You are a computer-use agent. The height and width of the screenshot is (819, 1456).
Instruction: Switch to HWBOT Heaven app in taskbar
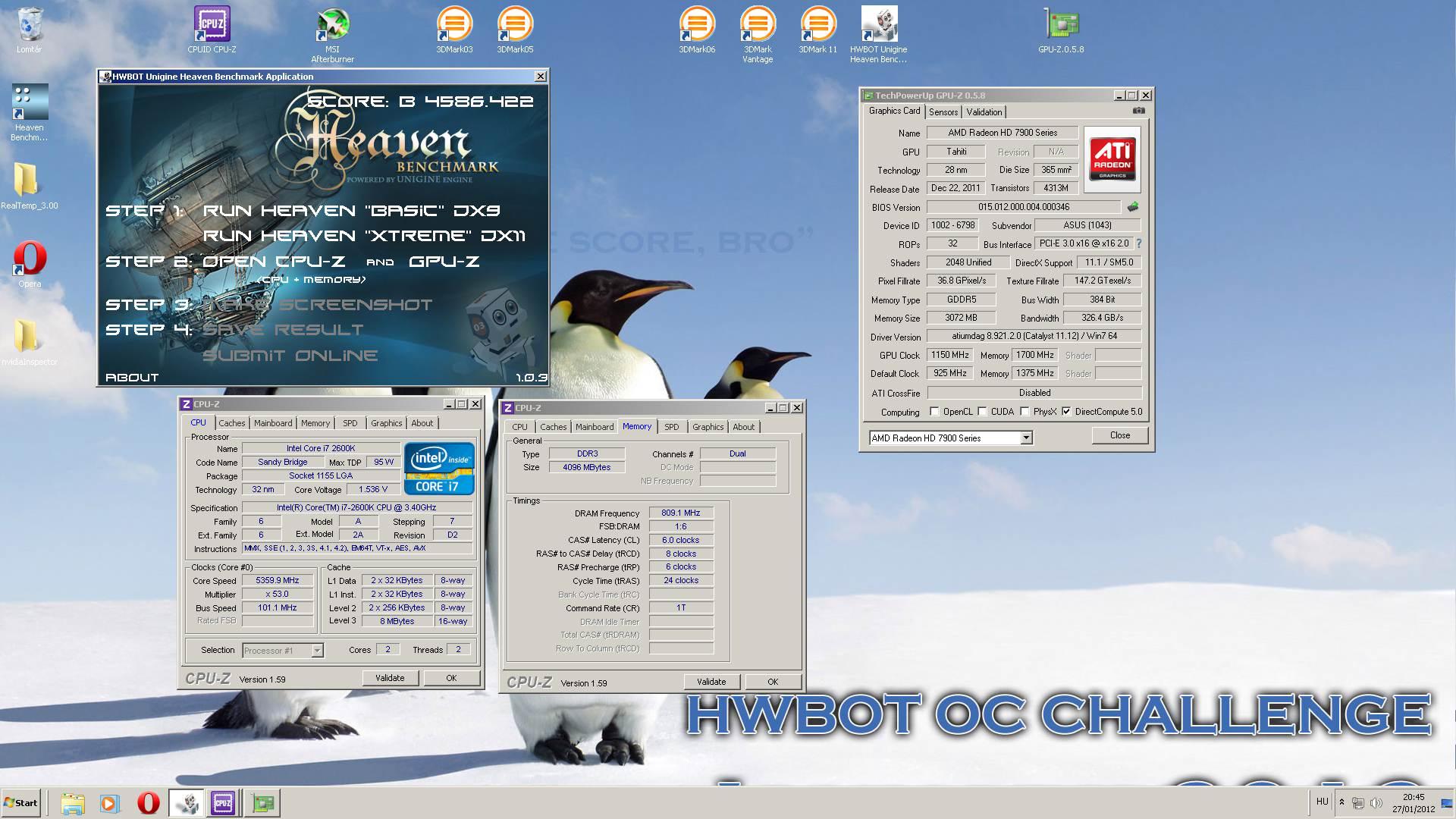point(186,803)
